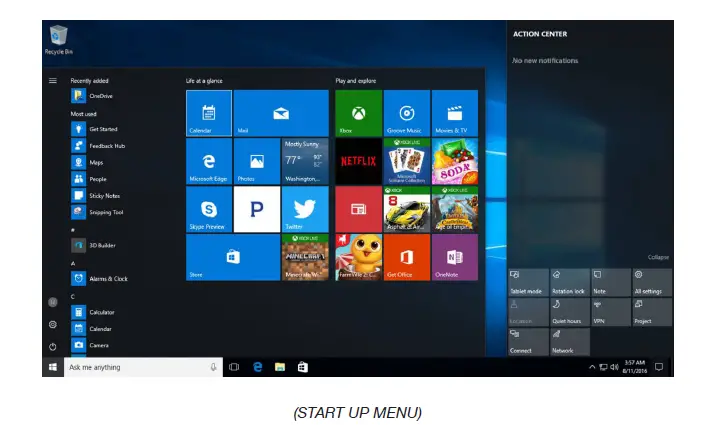Viewport: 721px width, 425px height.
Task: Open the Movies & TV tile
Action: [454, 113]
